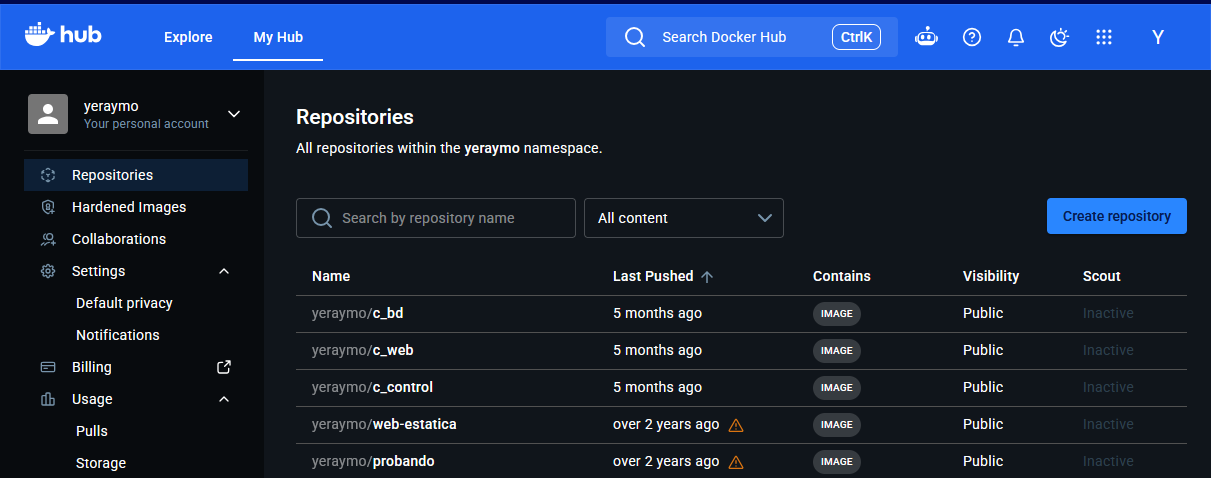Click the Search Docker Hub field
The height and width of the screenshot is (478, 1211).
(751, 37)
